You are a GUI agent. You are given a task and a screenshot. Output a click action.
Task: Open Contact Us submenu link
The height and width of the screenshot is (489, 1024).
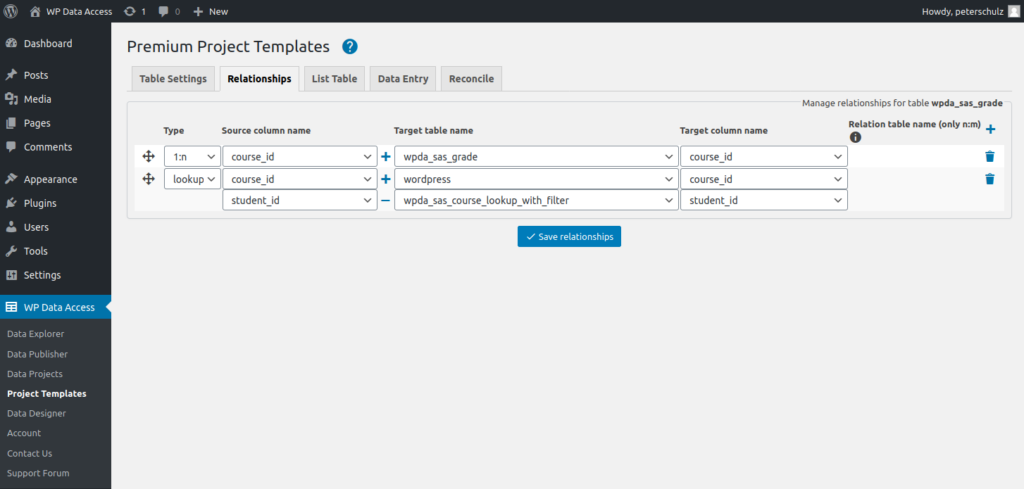(x=29, y=453)
